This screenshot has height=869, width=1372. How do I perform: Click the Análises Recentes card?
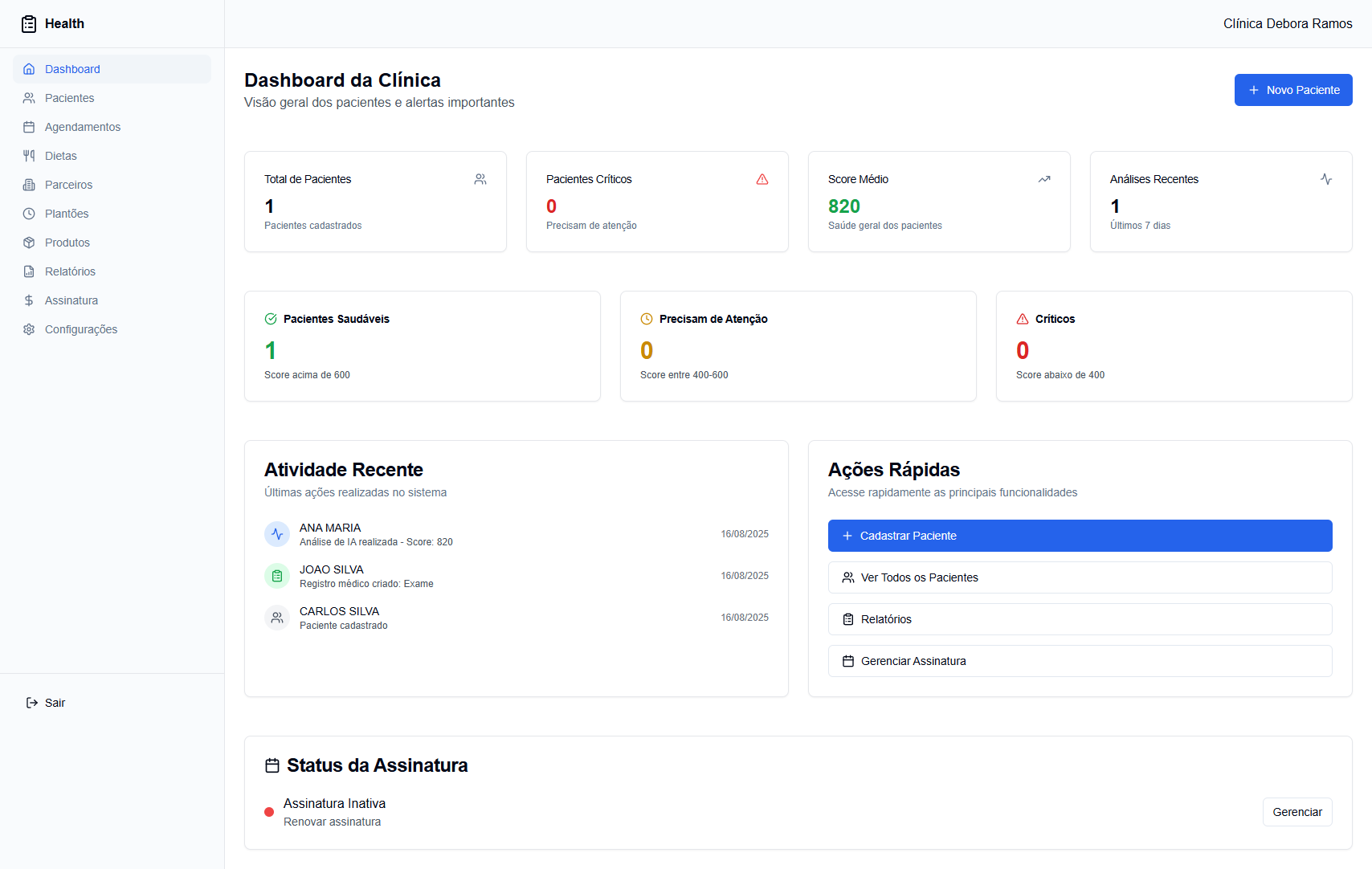(1221, 202)
